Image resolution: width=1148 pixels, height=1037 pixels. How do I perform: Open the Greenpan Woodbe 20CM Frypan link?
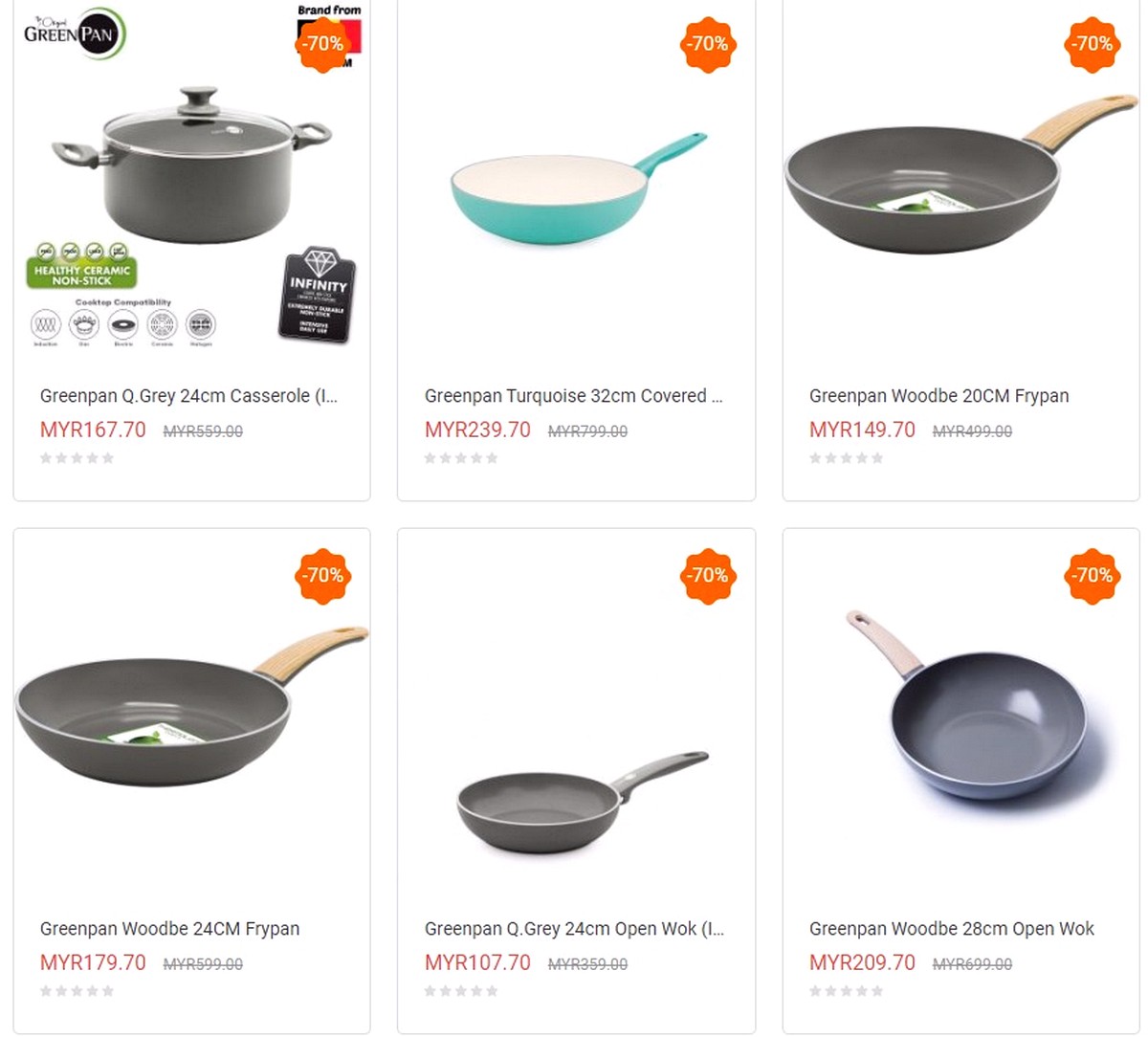pos(938,396)
